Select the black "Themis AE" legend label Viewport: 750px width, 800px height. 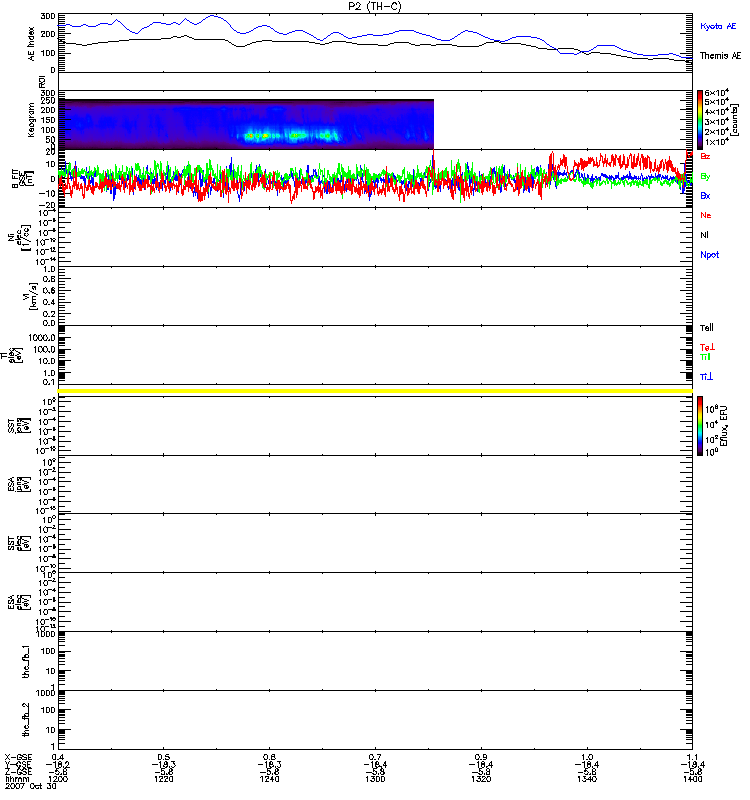point(720,56)
